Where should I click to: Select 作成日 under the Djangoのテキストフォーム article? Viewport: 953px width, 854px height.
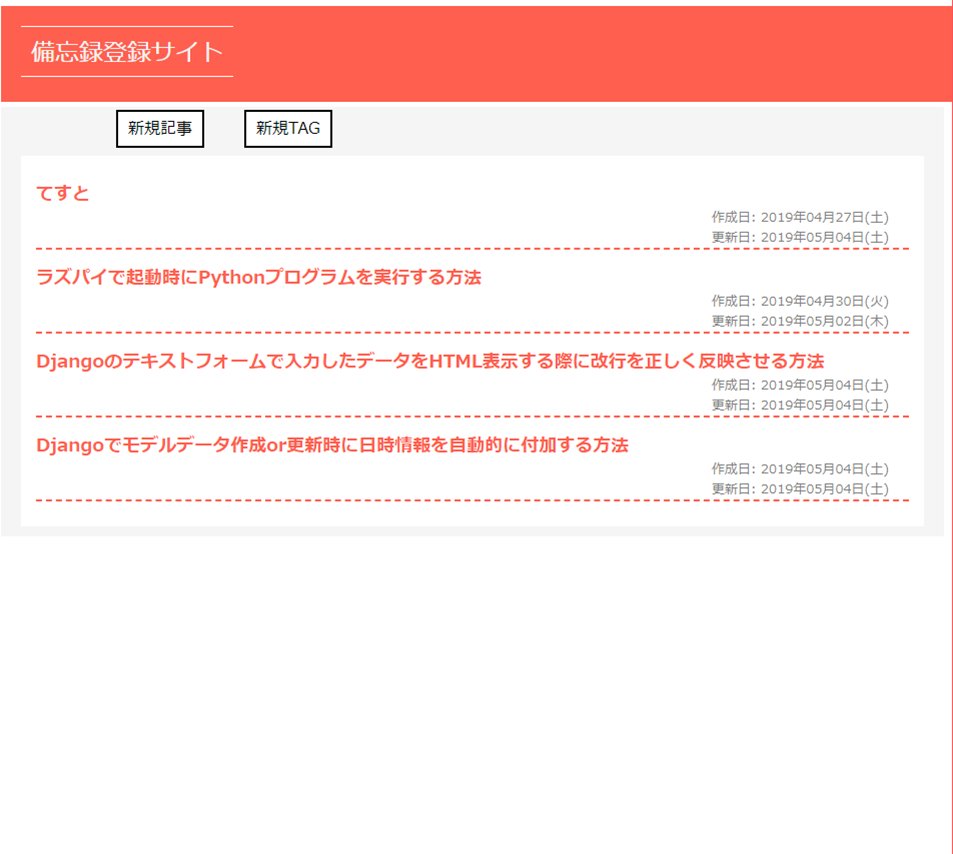coord(800,385)
